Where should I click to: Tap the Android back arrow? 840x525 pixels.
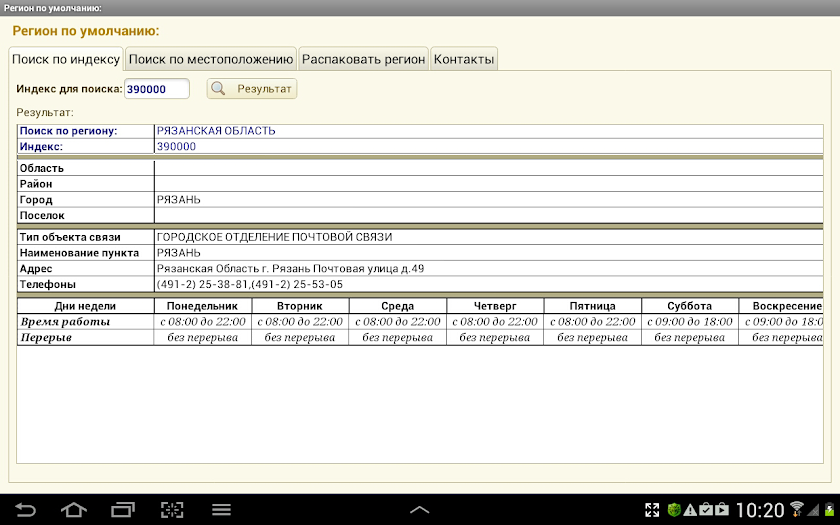pyautogui.click(x=25, y=509)
